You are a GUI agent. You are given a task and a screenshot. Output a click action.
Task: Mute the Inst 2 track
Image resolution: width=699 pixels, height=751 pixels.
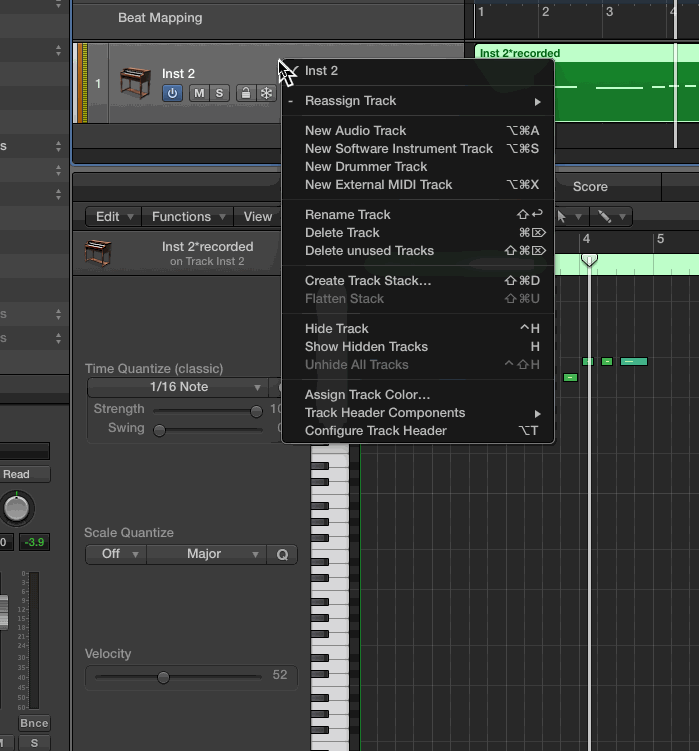coord(199,93)
